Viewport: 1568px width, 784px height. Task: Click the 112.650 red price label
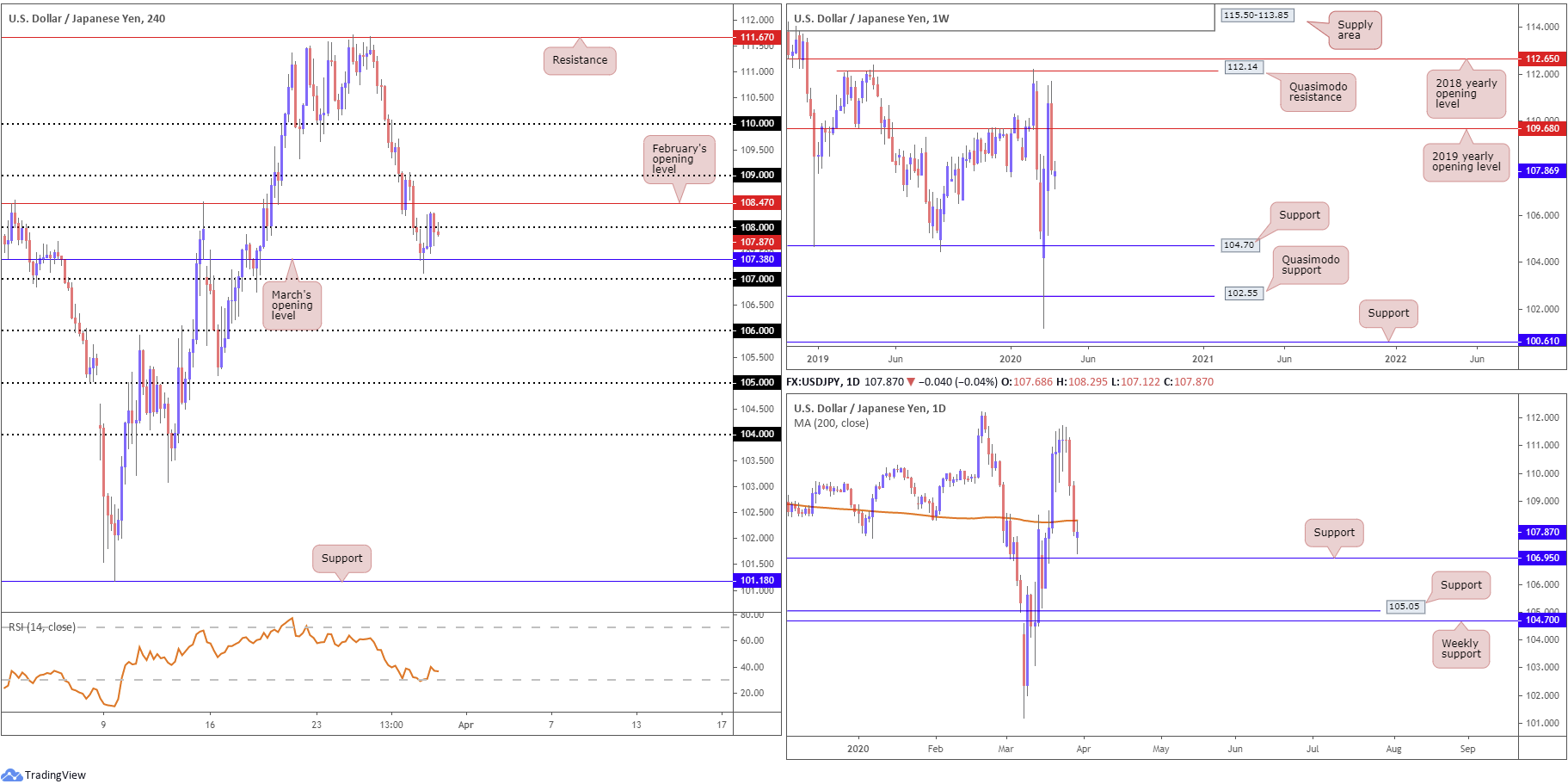point(1542,59)
